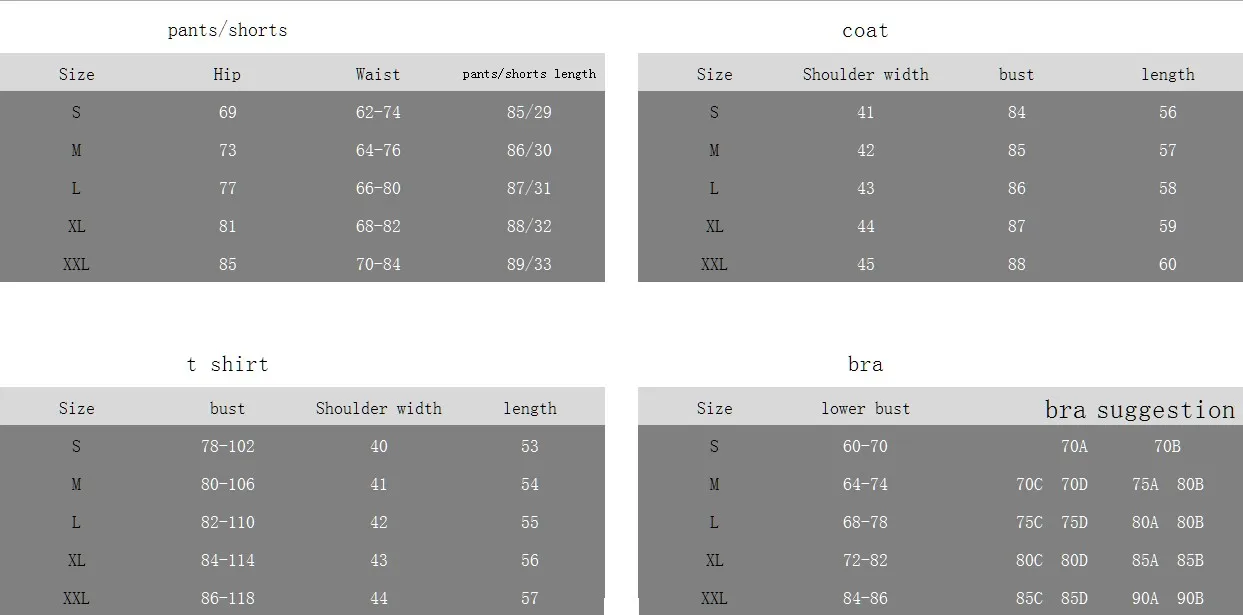The height and width of the screenshot is (615, 1243).
Task: Select coat bust value 86
Action: (x=1016, y=188)
